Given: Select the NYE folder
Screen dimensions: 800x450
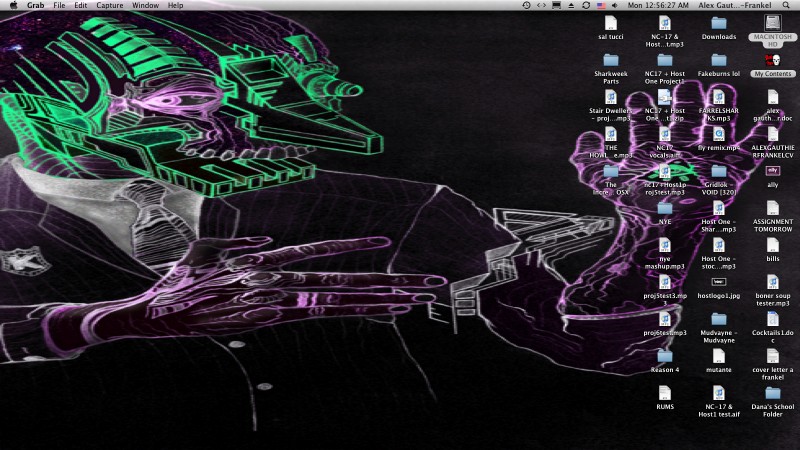Looking at the screenshot, I should pyautogui.click(x=665, y=208).
